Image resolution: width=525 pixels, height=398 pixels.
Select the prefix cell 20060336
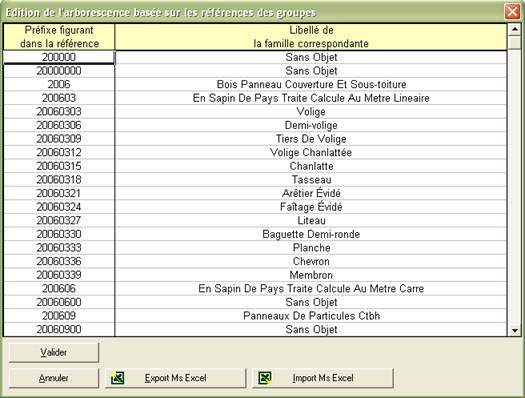(x=59, y=261)
